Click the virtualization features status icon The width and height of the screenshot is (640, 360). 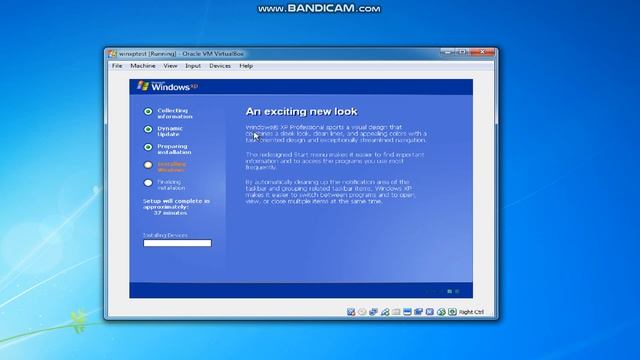[x=429, y=312]
